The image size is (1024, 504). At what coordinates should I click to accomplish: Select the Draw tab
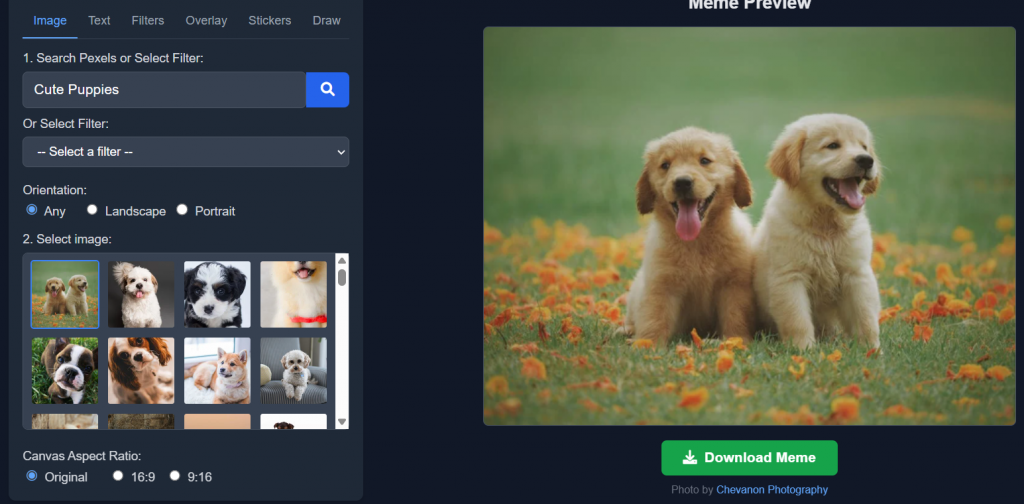pyautogui.click(x=326, y=20)
